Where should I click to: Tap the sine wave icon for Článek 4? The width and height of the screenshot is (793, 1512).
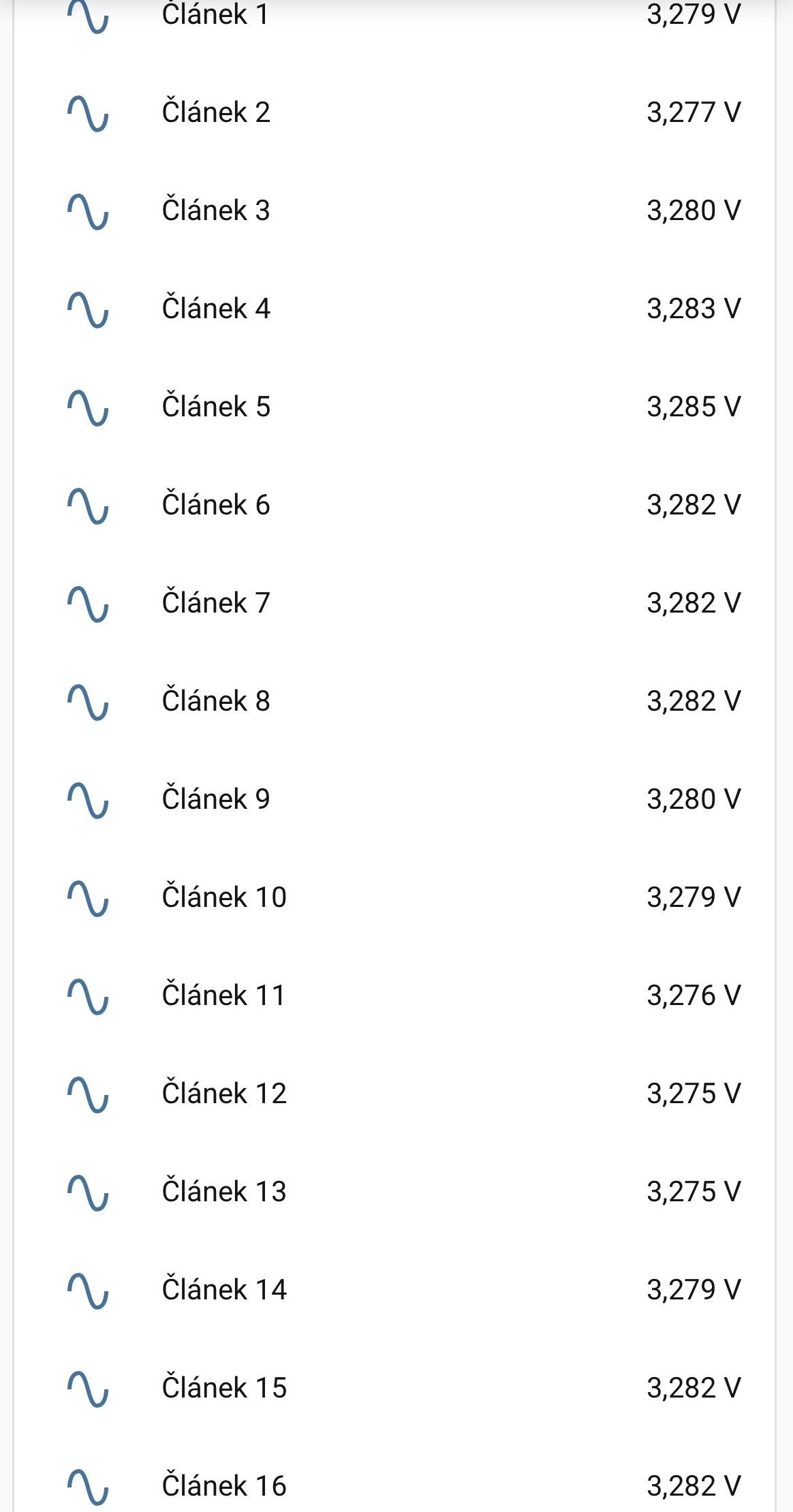(x=88, y=310)
